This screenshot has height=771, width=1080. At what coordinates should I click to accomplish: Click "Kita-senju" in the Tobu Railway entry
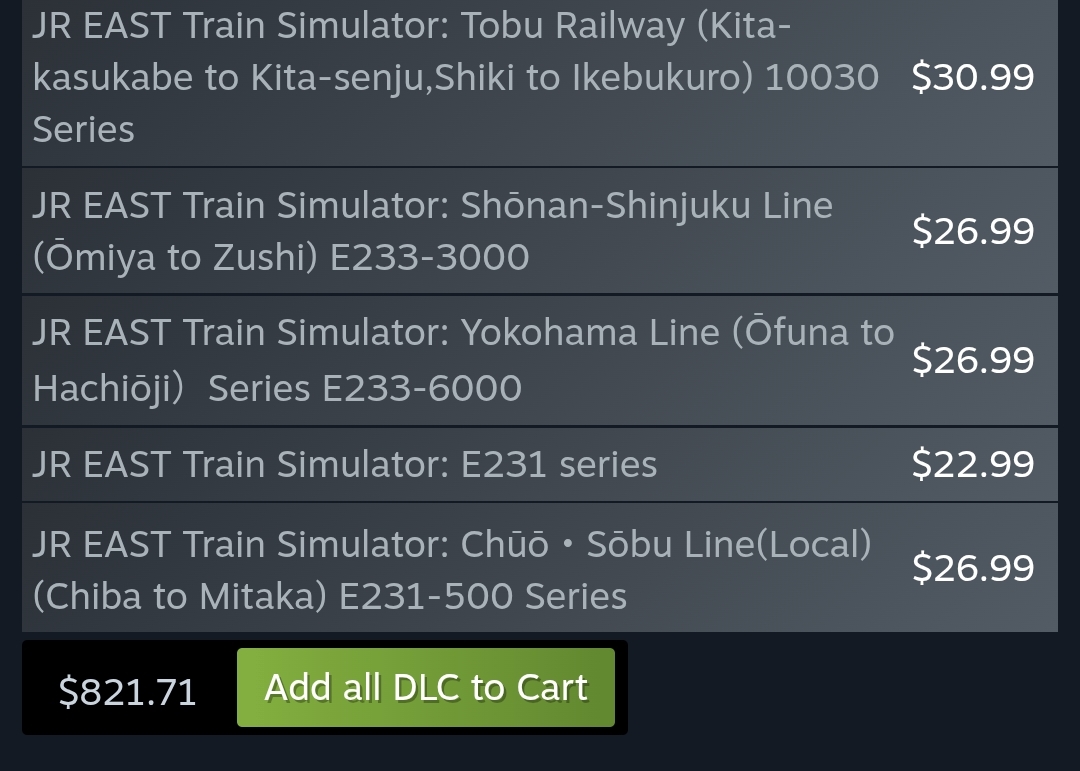coord(337,77)
